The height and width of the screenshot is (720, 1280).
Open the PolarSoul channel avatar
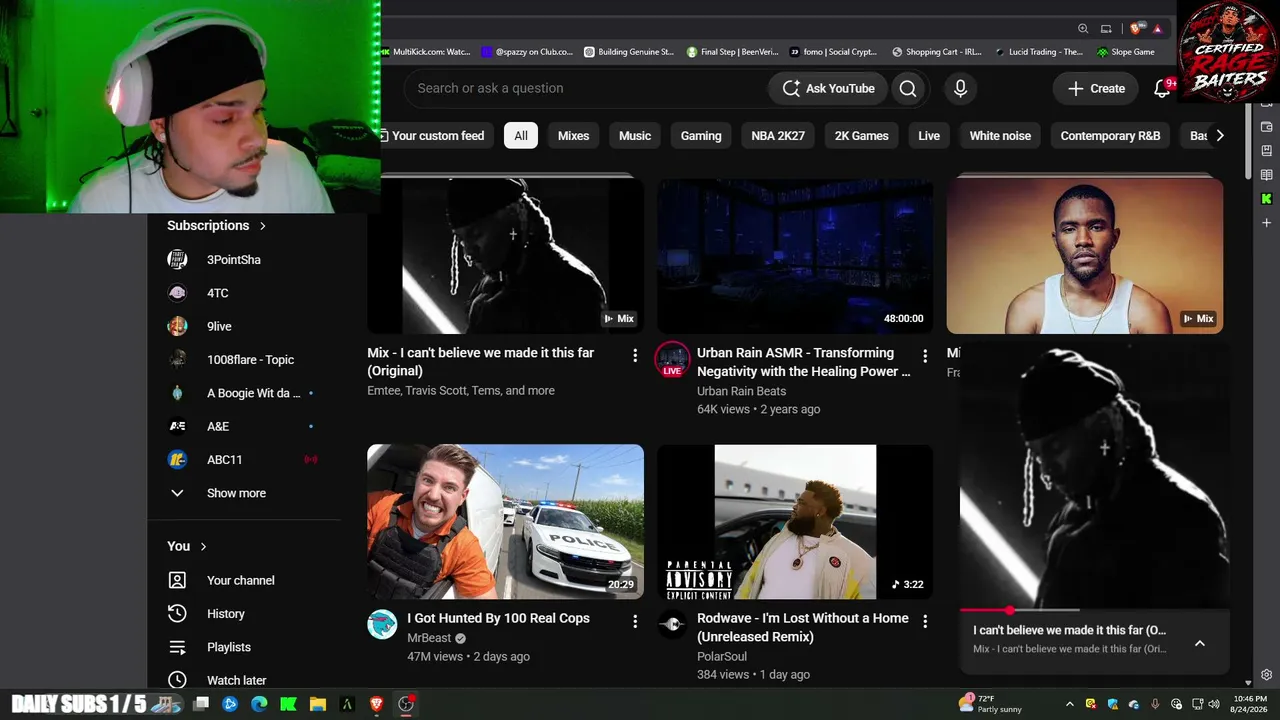tap(672, 624)
